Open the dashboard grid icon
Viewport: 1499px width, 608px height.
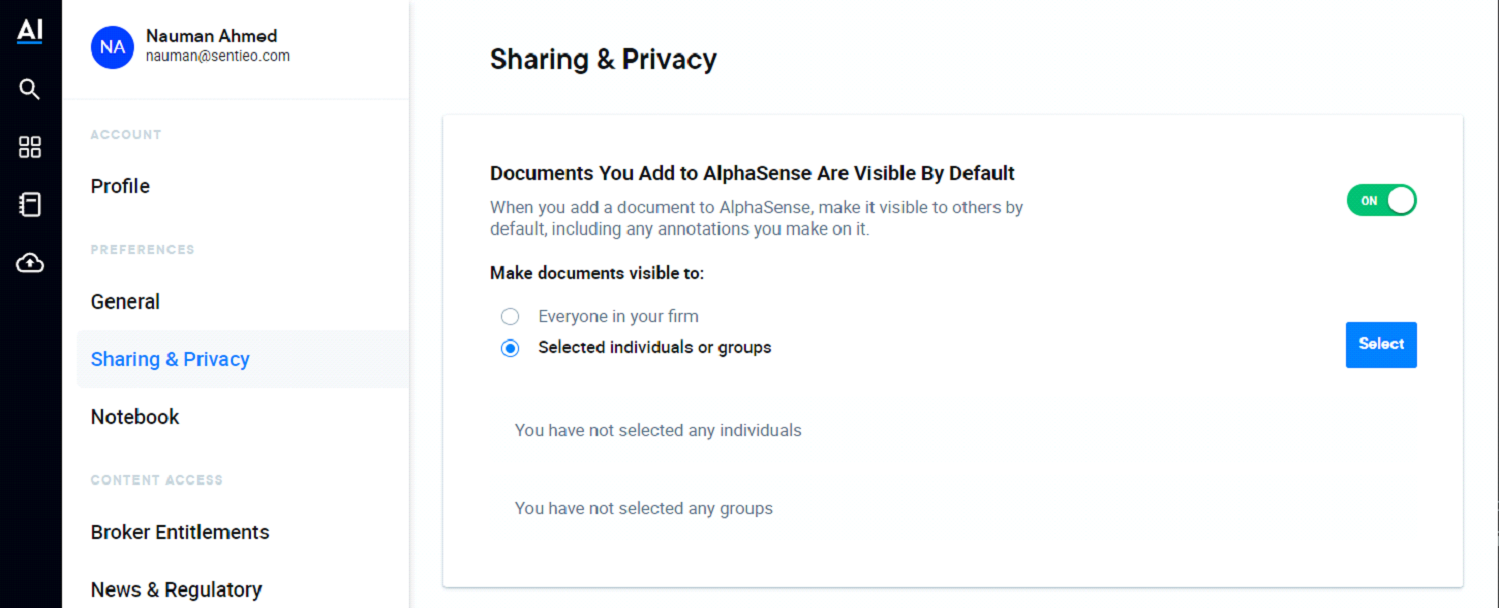point(30,148)
